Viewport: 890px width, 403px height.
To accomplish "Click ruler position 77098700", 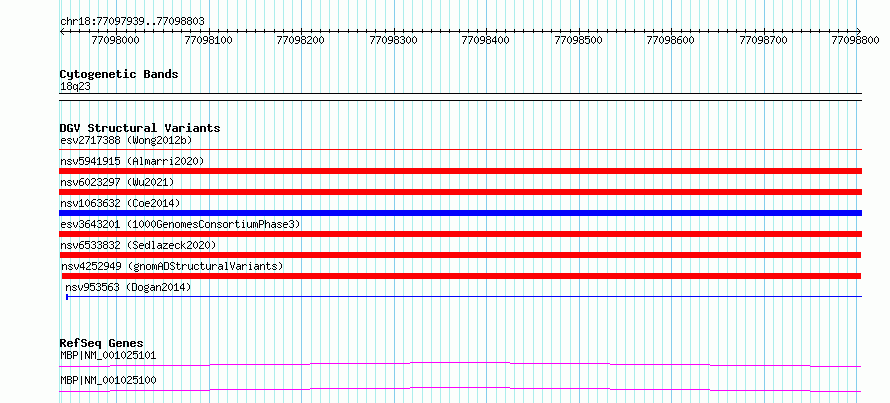I will [x=763, y=40].
